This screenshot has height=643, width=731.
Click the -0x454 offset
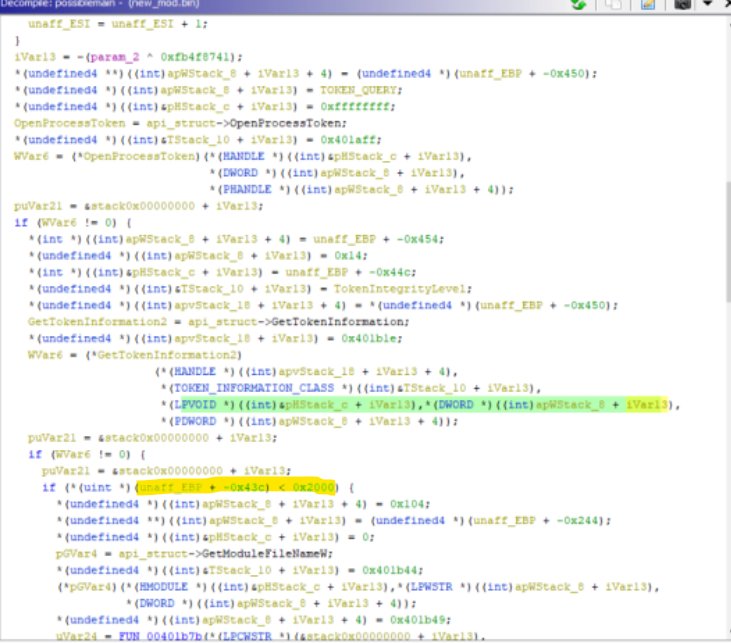click(416, 239)
